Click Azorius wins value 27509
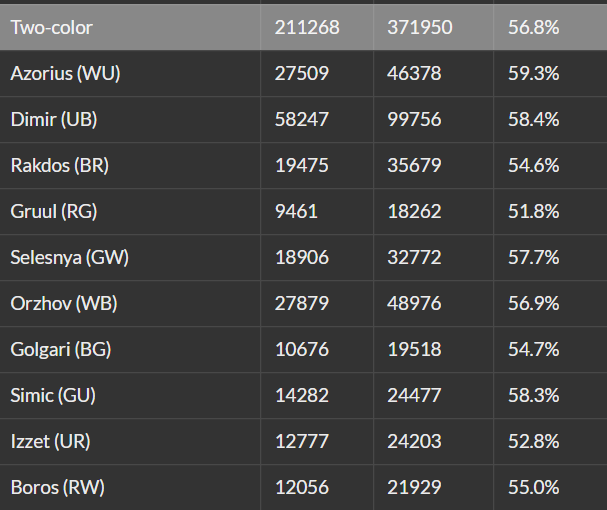This screenshot has width=607, height=510. [x=302, y=73]
